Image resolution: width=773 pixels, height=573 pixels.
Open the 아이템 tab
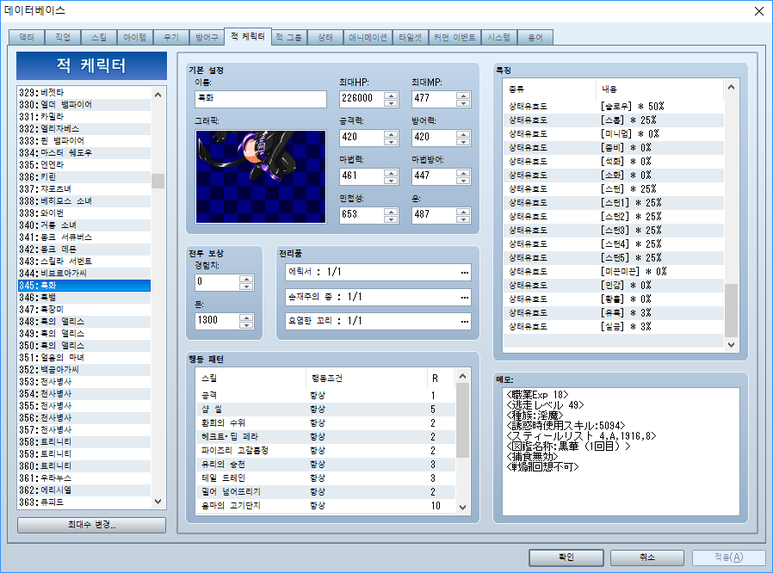(x=135, y=37)
